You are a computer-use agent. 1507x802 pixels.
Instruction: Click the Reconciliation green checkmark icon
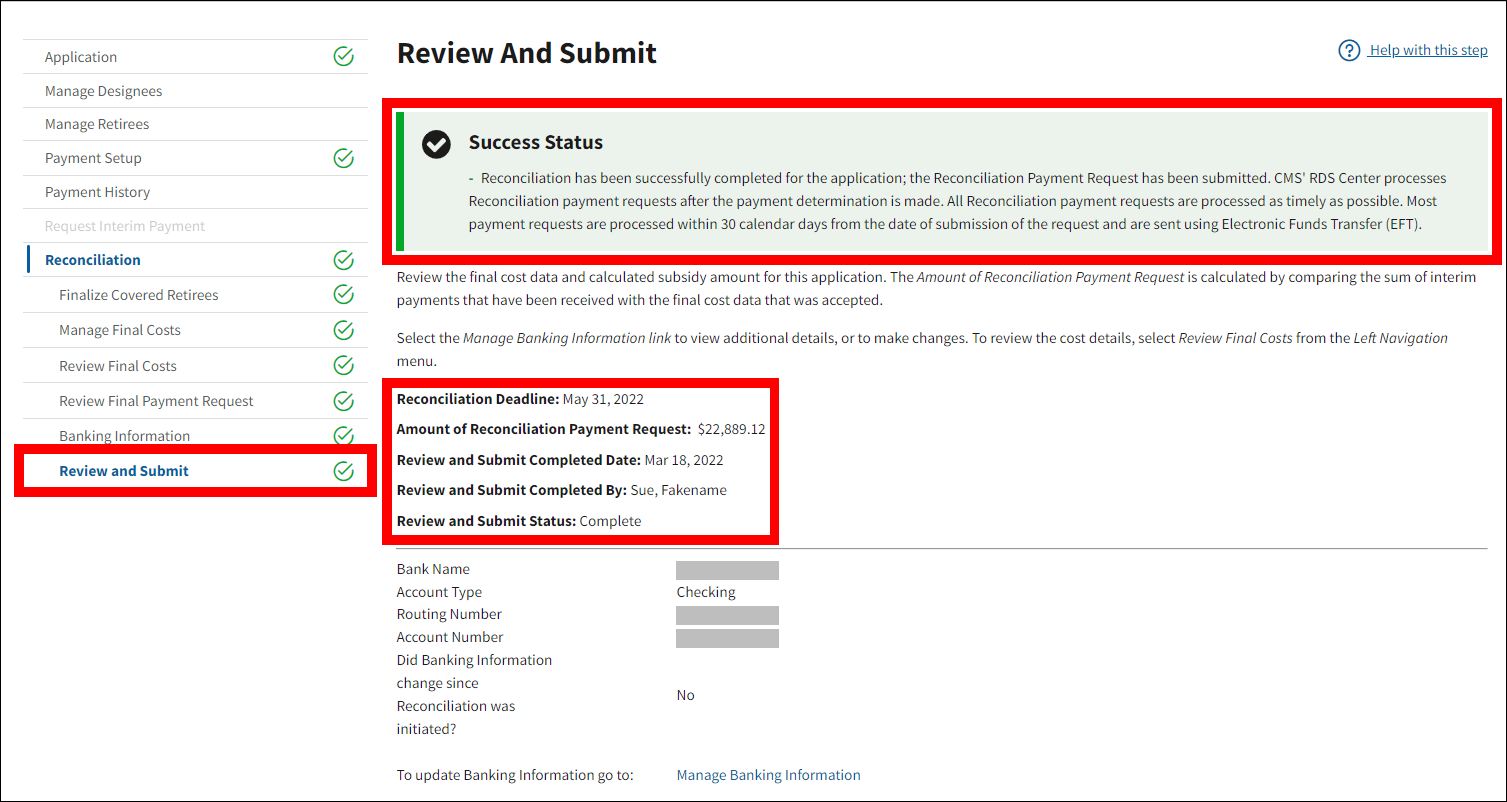(343, 260)
